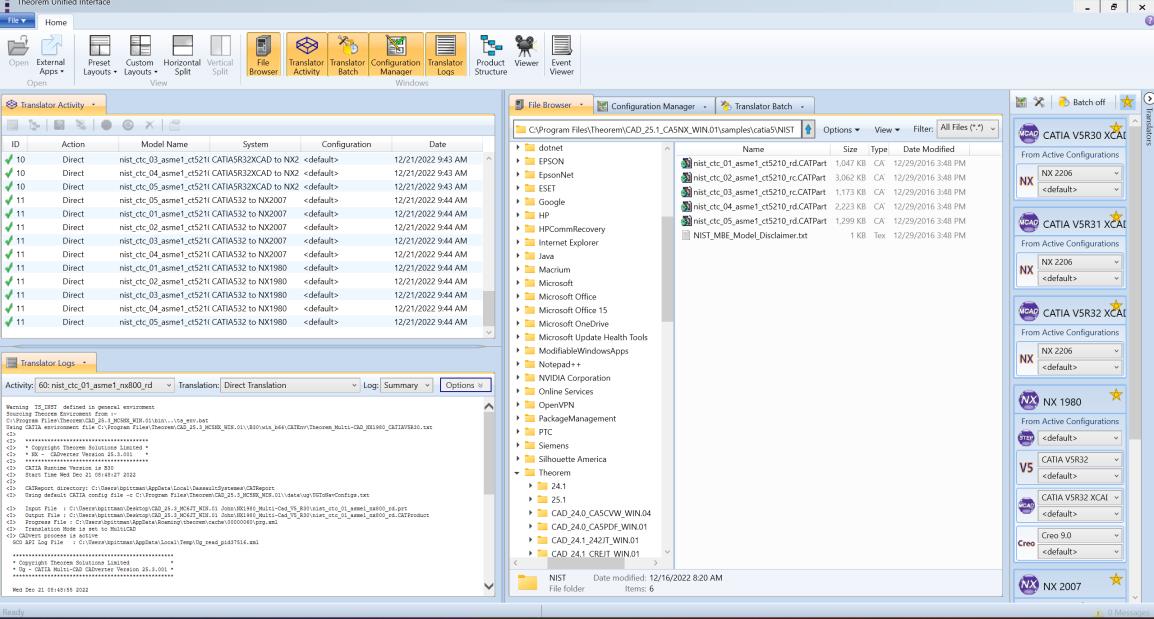Open Preset Layouts in the ribbon

pos(99,55)
